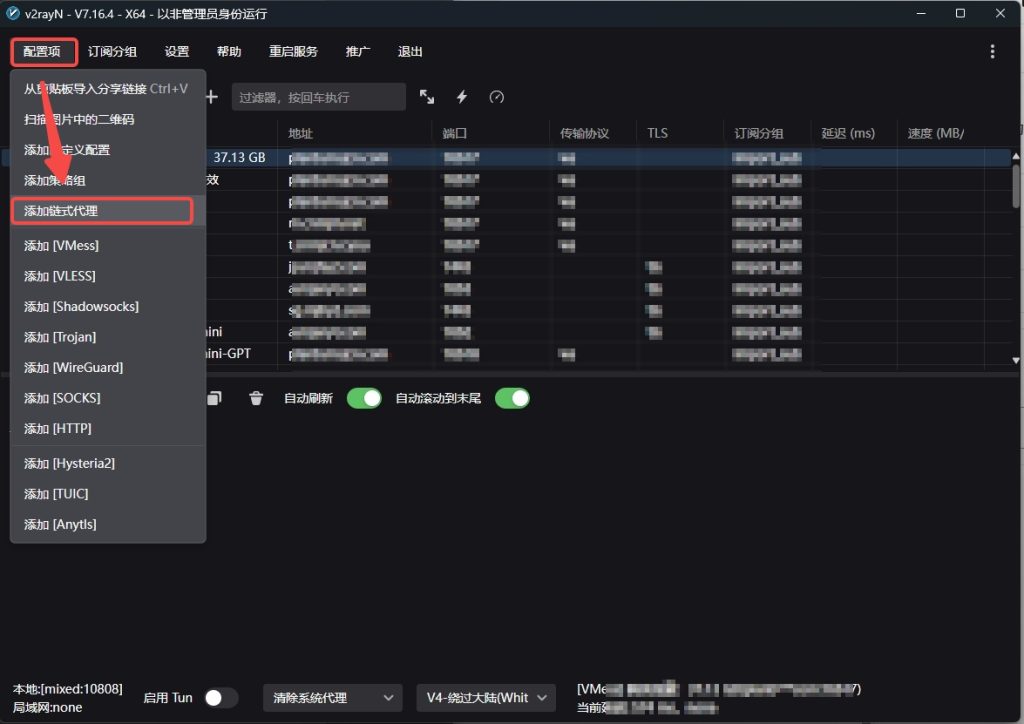Choose 添加 [Shadowsocks] menu entry

(81, 307)
